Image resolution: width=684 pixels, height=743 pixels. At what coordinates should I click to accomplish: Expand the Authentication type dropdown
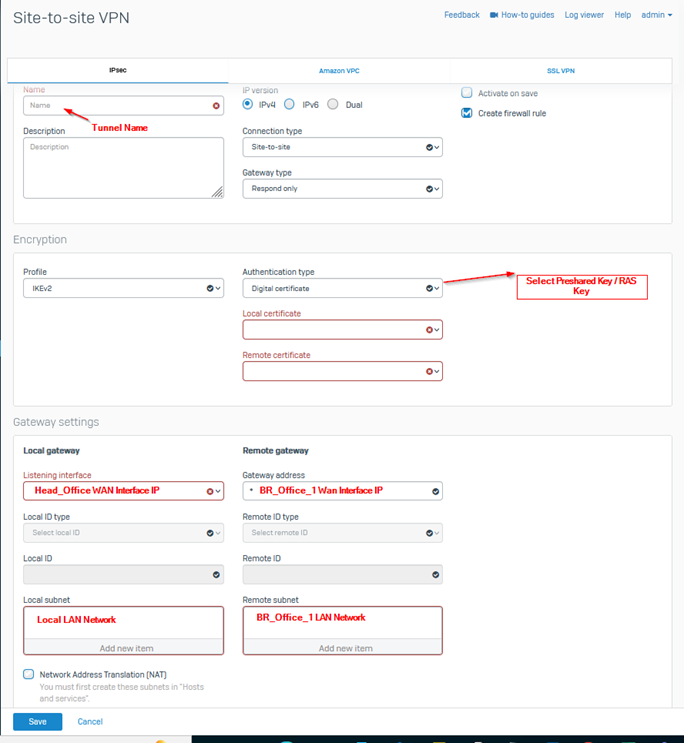pyautogui.click(x=342, y=288)
